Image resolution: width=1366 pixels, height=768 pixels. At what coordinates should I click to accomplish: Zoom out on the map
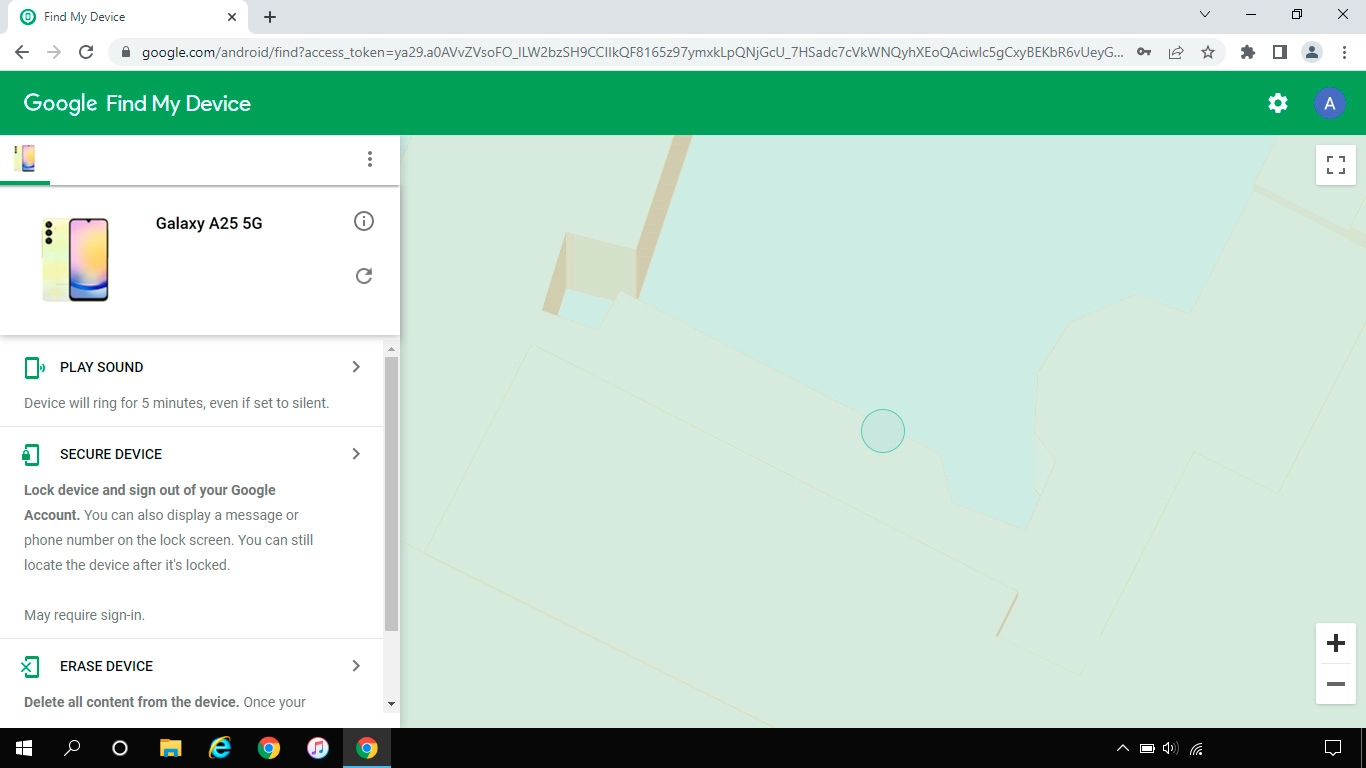click(1335, 684)
